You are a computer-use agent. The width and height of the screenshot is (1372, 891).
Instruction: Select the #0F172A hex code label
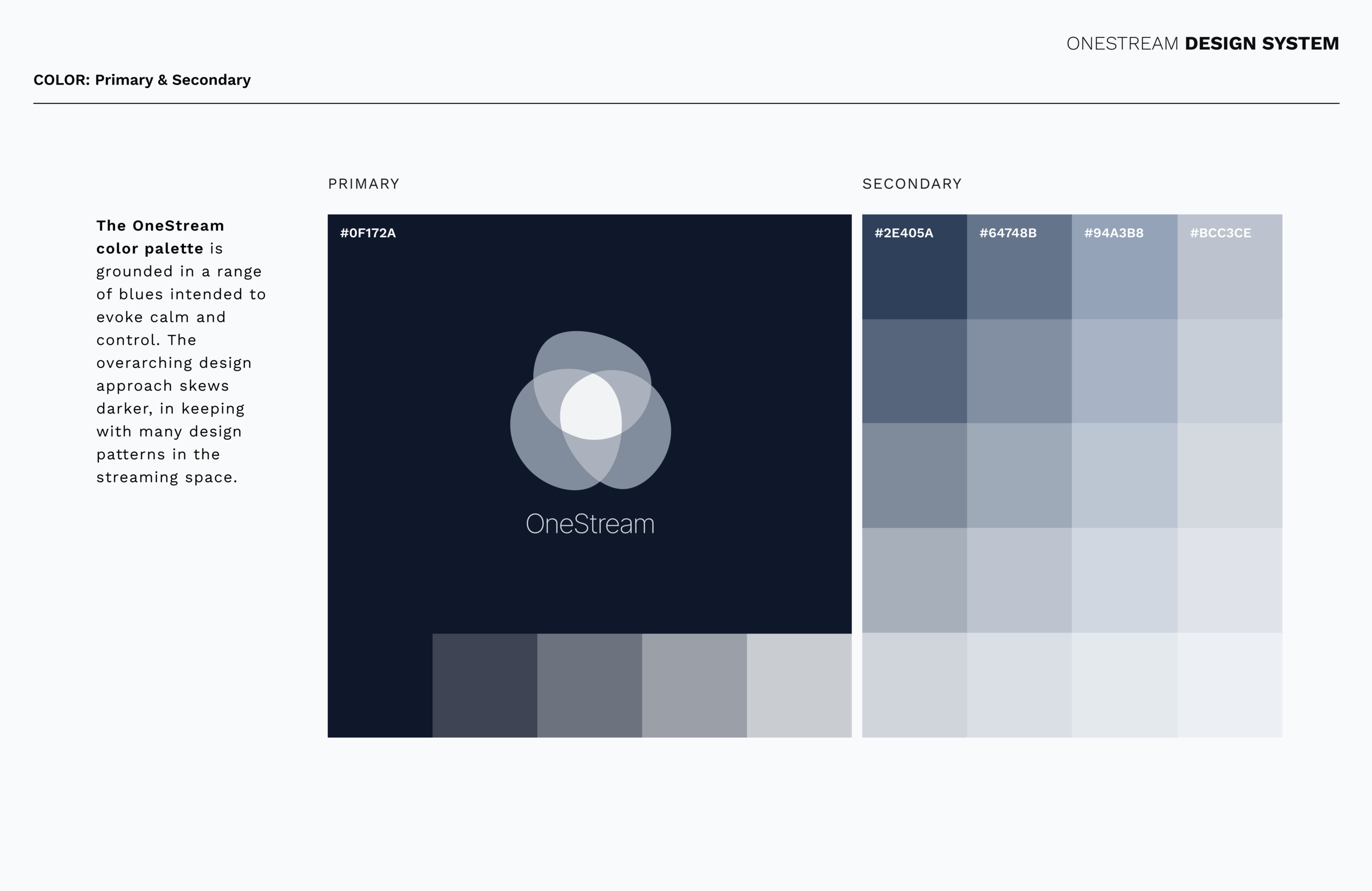pos(368,233)
